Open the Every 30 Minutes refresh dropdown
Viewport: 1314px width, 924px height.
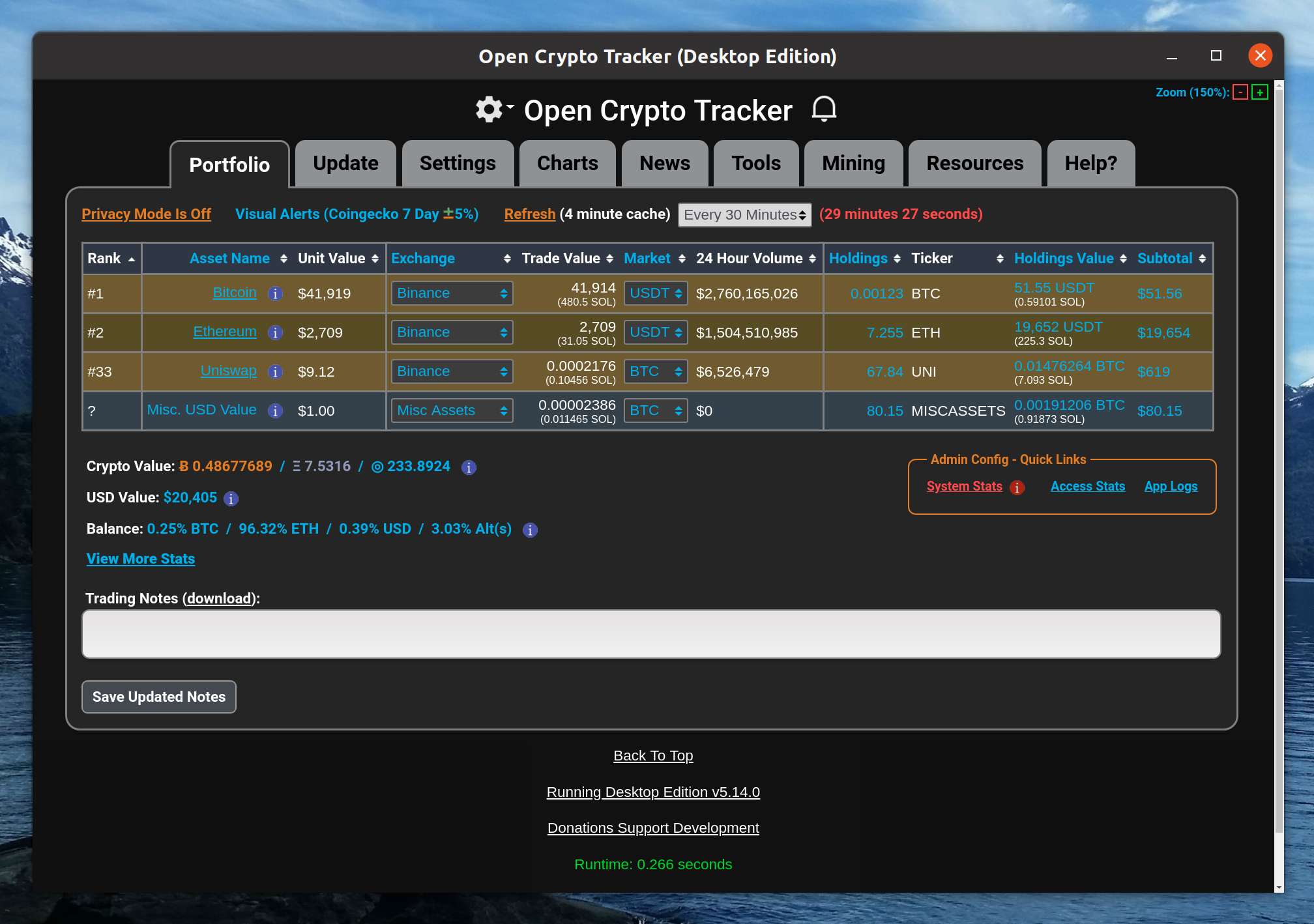coord(744,215)
